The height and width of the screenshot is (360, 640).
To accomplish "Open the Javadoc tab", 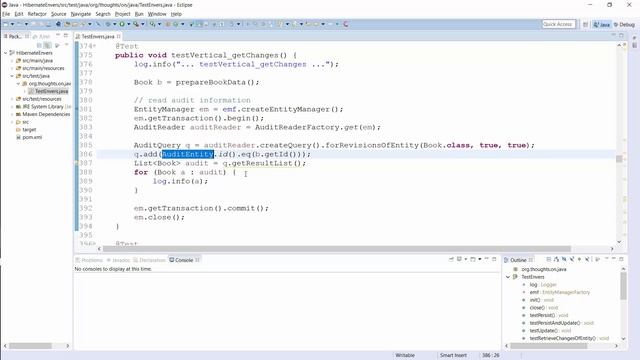I will (x=118, y=260).
